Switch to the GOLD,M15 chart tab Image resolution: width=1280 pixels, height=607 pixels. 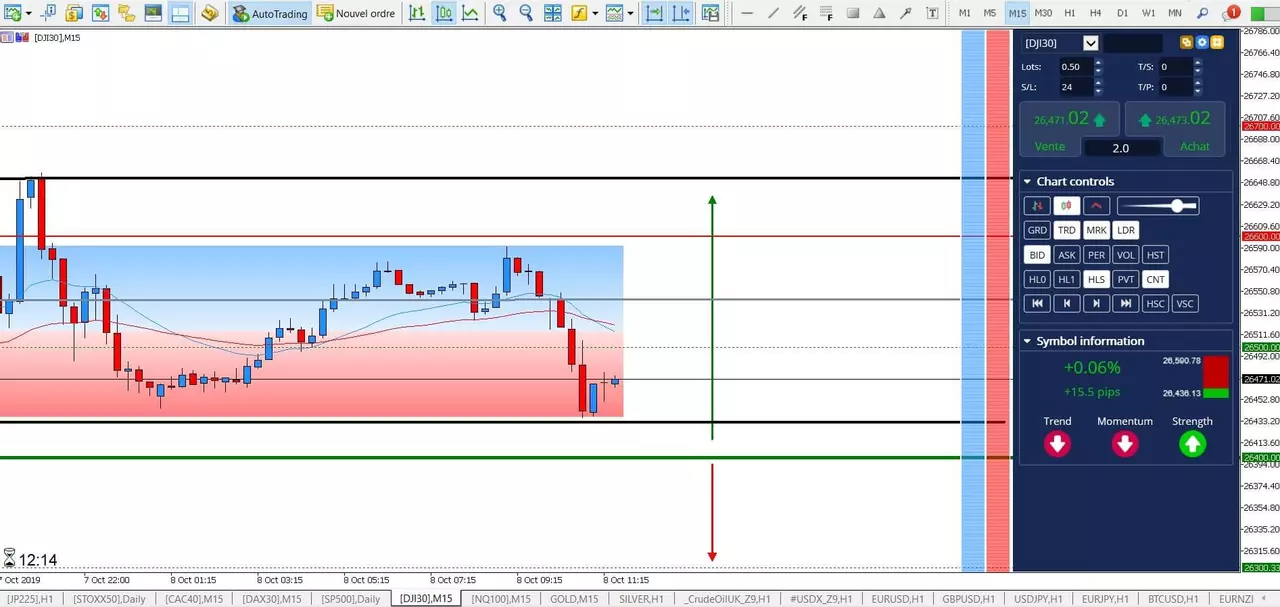tap(574, 599)
